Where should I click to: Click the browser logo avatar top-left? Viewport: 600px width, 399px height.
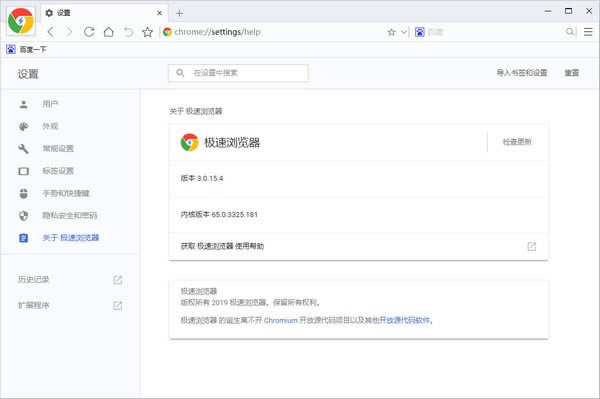pos(21,21)
